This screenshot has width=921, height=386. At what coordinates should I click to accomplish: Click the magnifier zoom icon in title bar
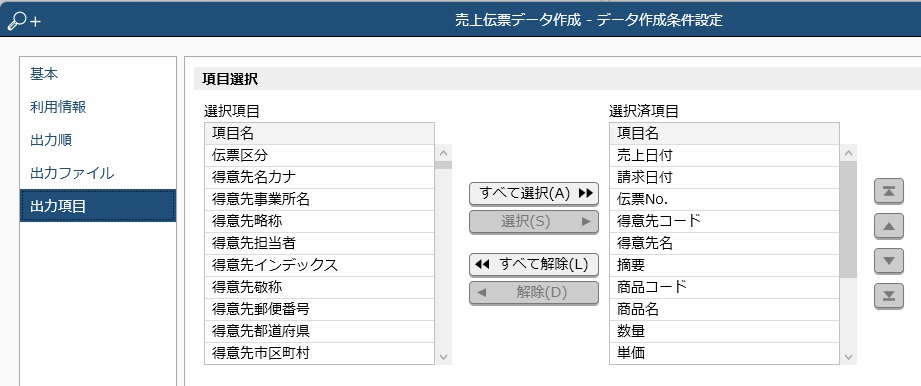[x=23, y=21]
